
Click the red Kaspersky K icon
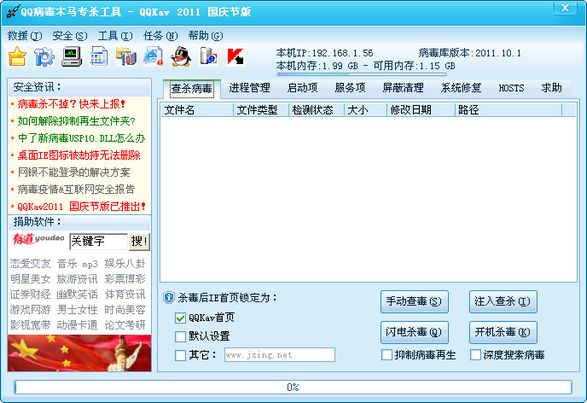(235, 57)
